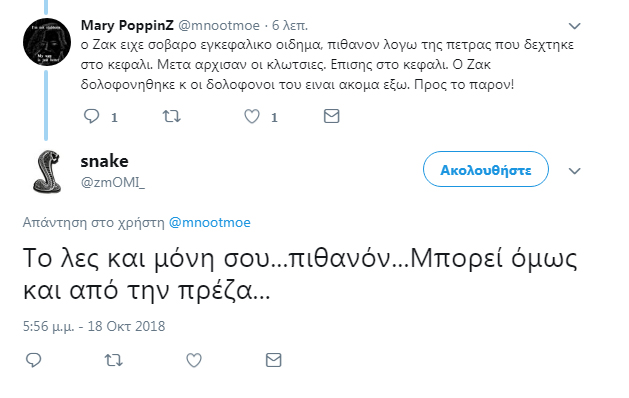The width and height of the screenshot is (629, 398).
Task: Send Mary PoppinZ's tweet via direct message
Action: click(x=331, y=116)
